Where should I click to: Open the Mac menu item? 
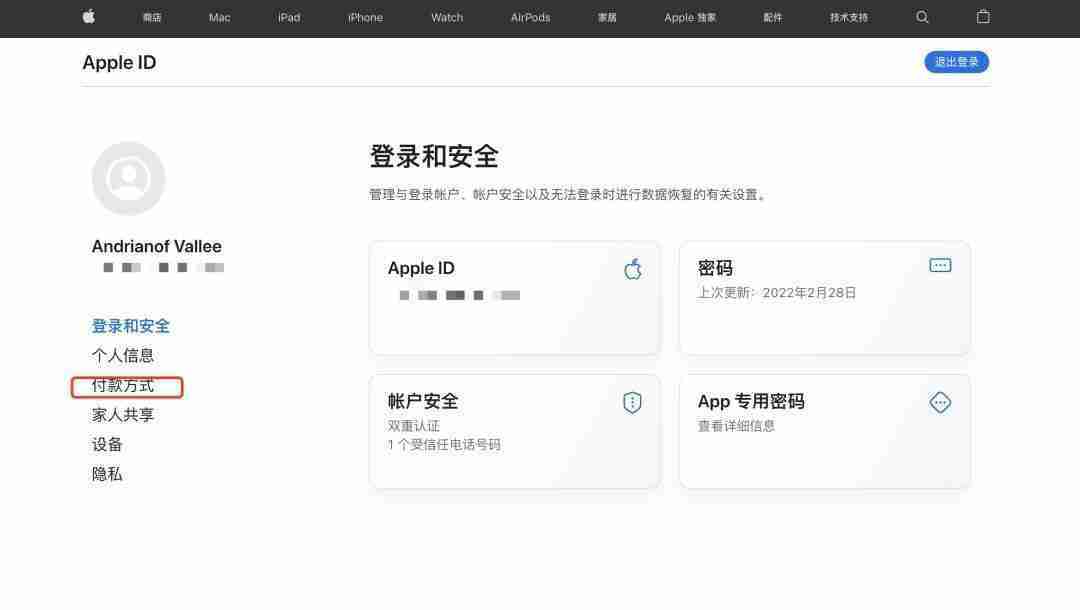218,17
